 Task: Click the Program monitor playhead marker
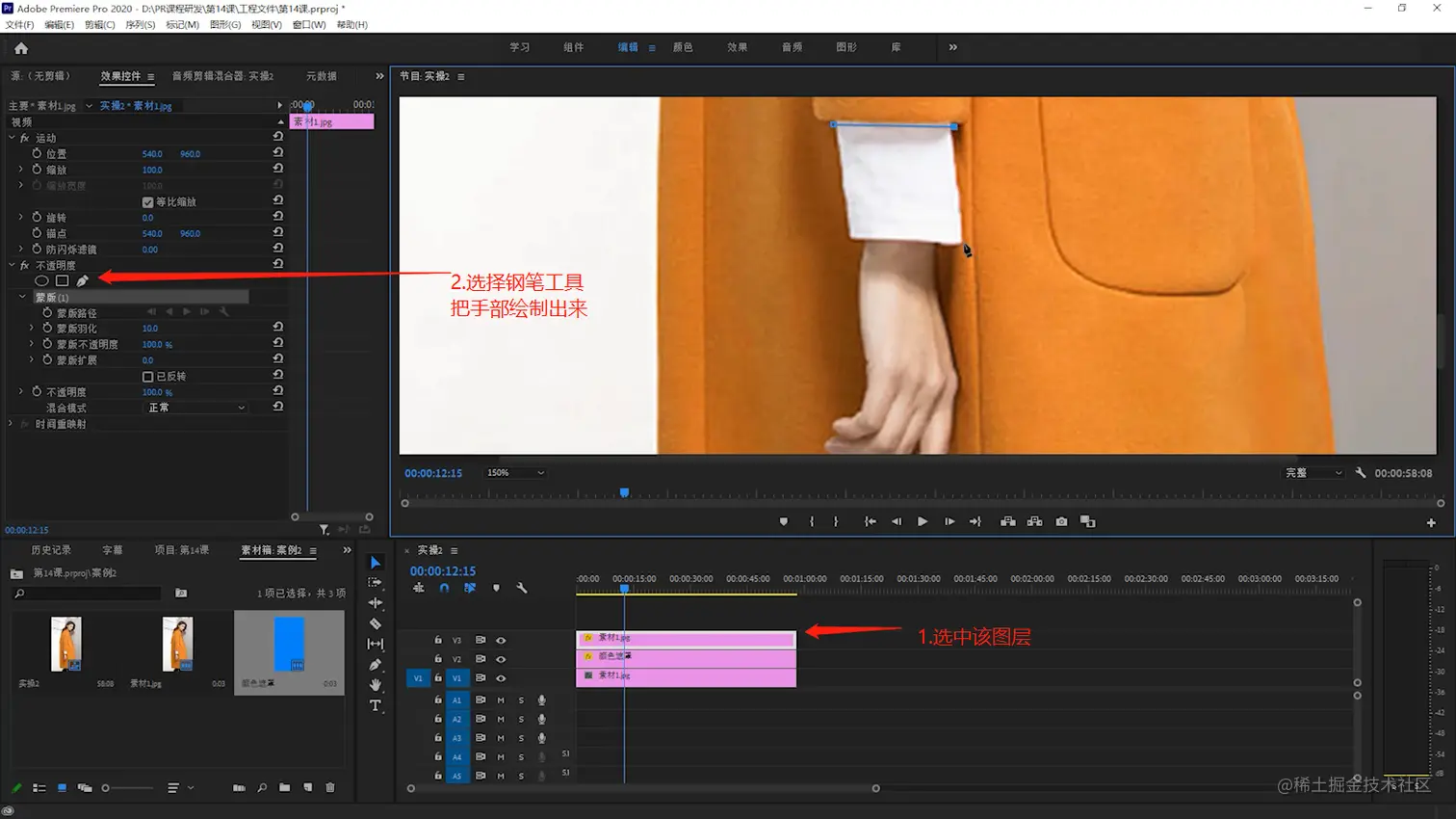tap(624, 492)
